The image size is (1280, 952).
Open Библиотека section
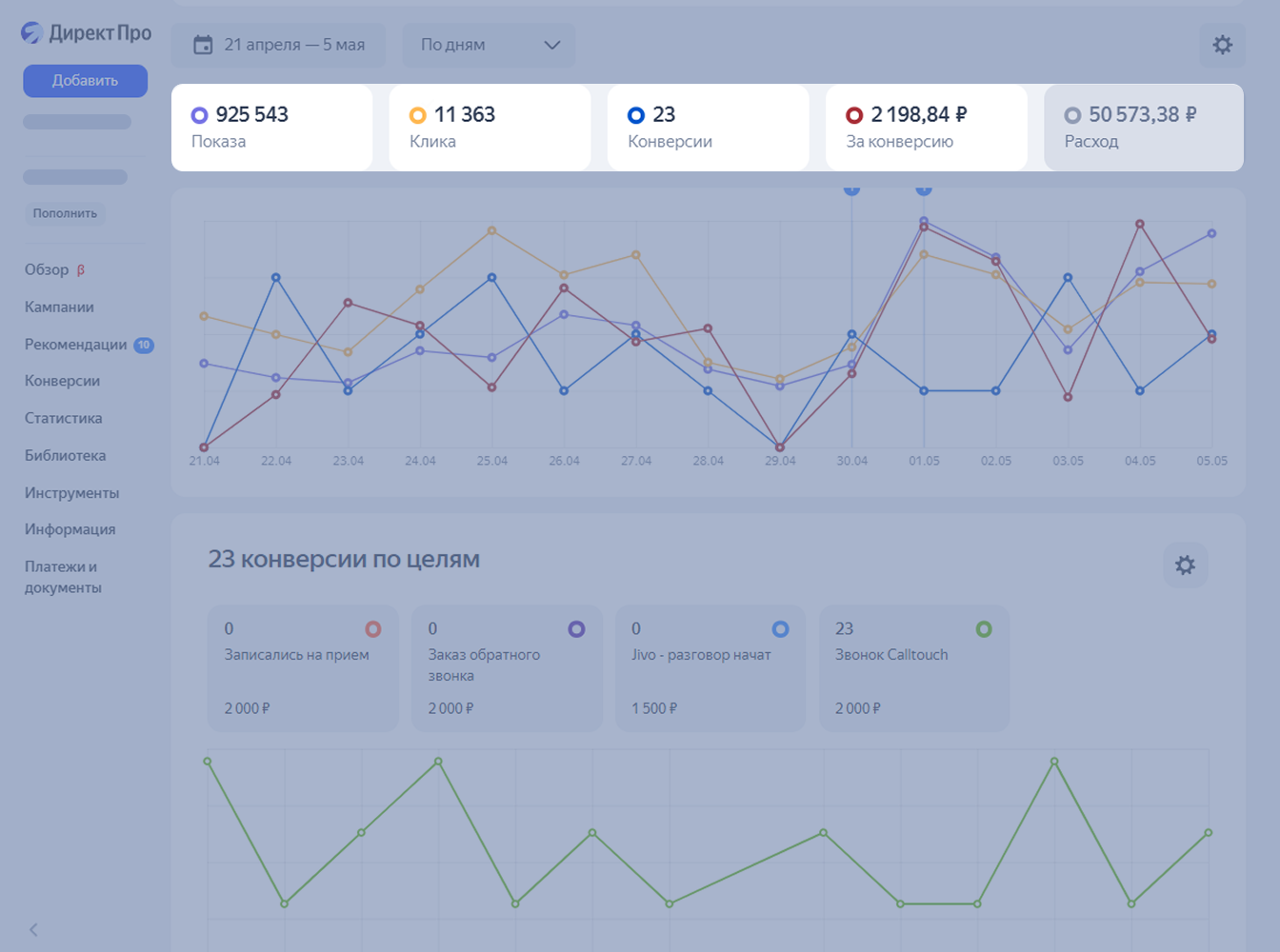(x=65, y=455)
